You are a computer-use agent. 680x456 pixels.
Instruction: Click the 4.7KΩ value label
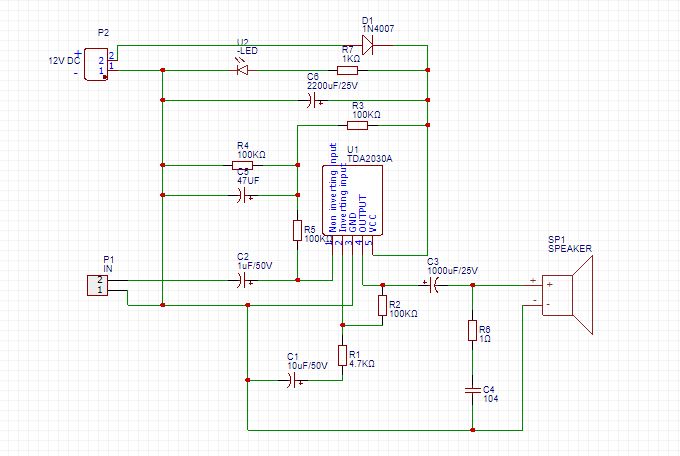point(362,364)
